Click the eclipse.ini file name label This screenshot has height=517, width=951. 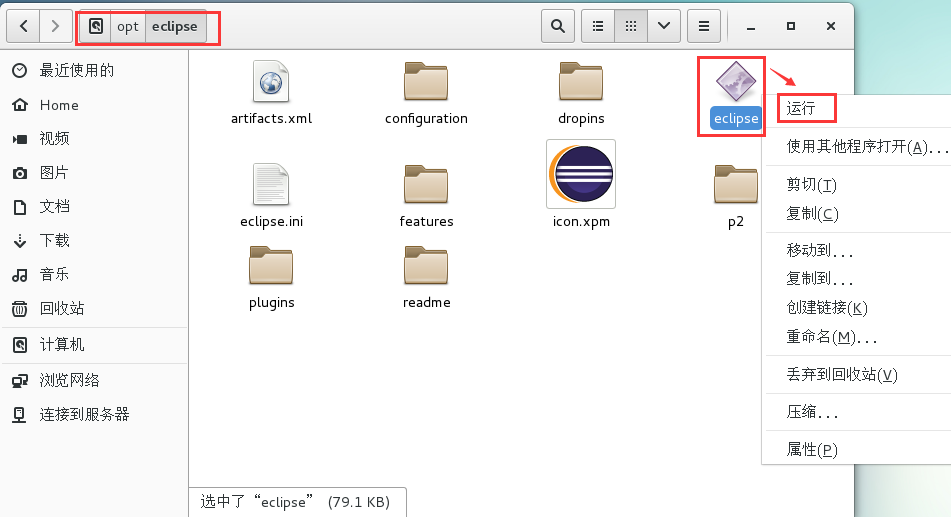tap(271, 221)
